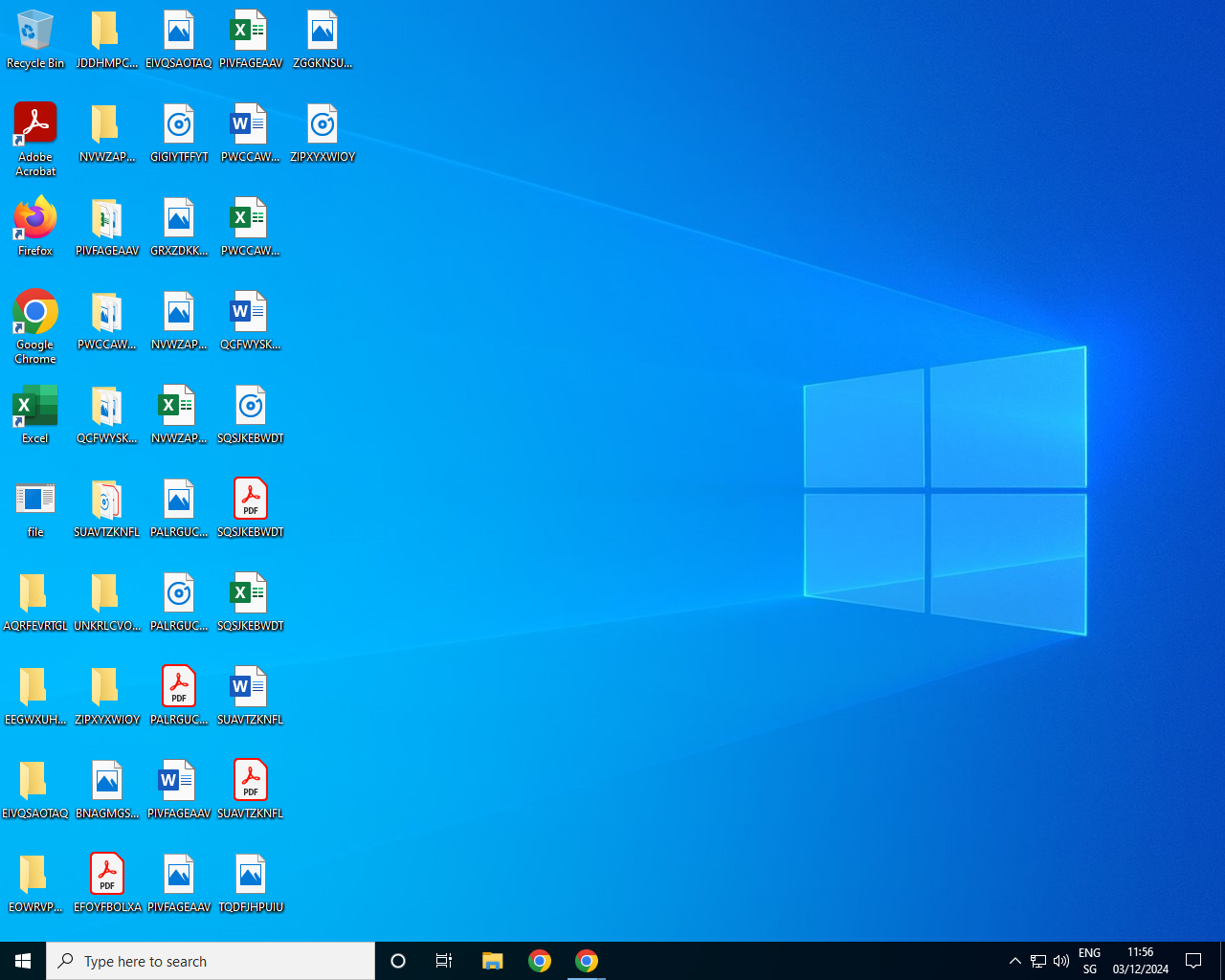Select the TQDFJHPUIU image file
Image resolution: width=1225 pixels, height=980 pixels.
[x=251, y=875]
